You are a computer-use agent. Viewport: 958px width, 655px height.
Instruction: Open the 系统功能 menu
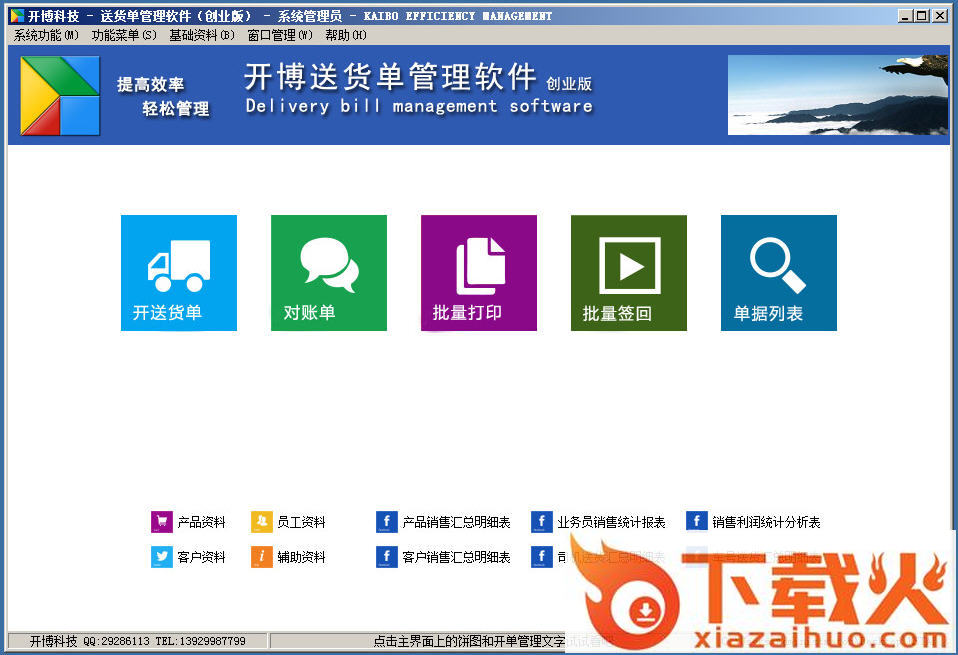[46, 35]
